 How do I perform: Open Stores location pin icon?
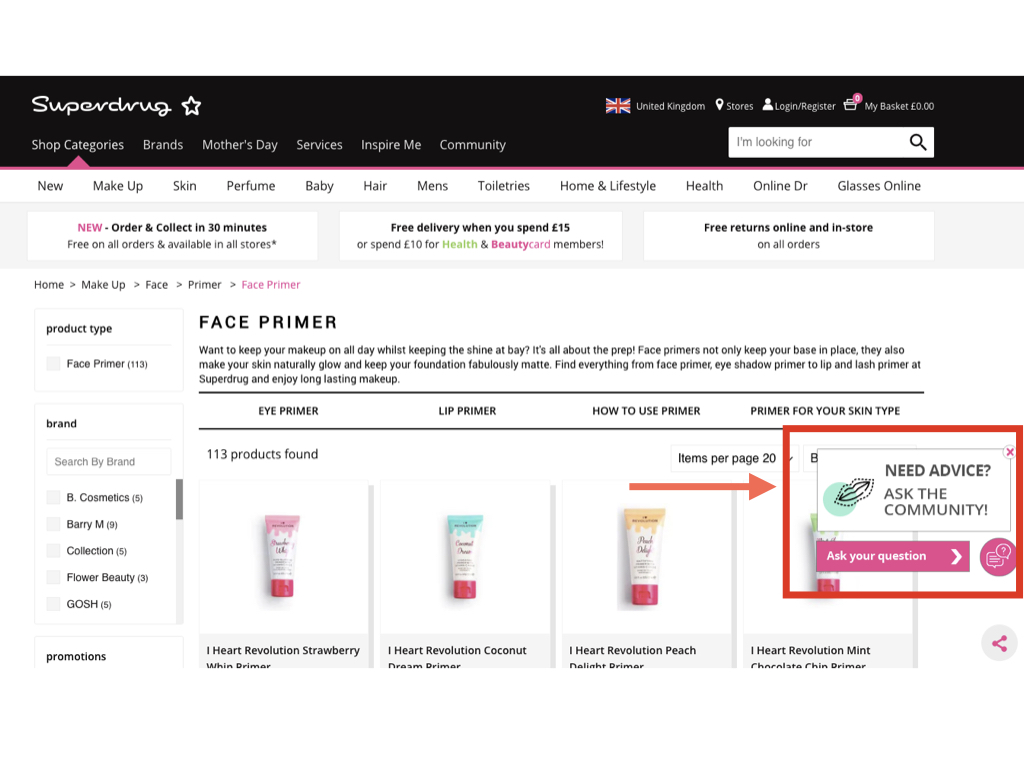719,104
